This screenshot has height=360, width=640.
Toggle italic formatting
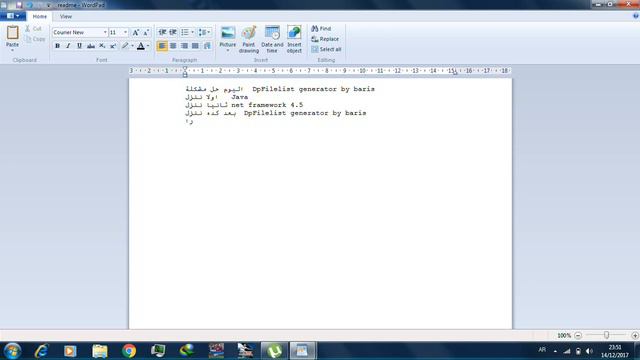(68, 46)
